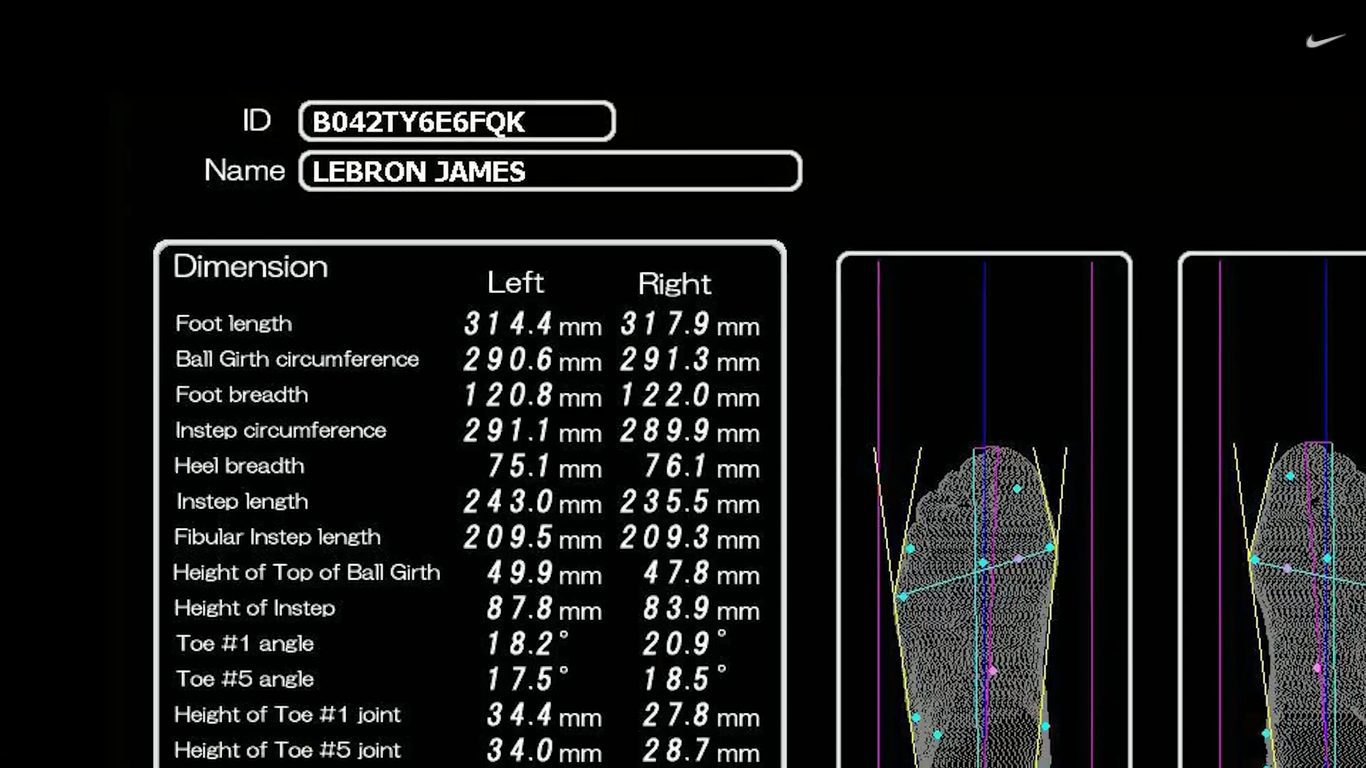Click right toe #1 joint height 27.8
The width and height of the screenshot is (1366, 768).
coord(677,715)
